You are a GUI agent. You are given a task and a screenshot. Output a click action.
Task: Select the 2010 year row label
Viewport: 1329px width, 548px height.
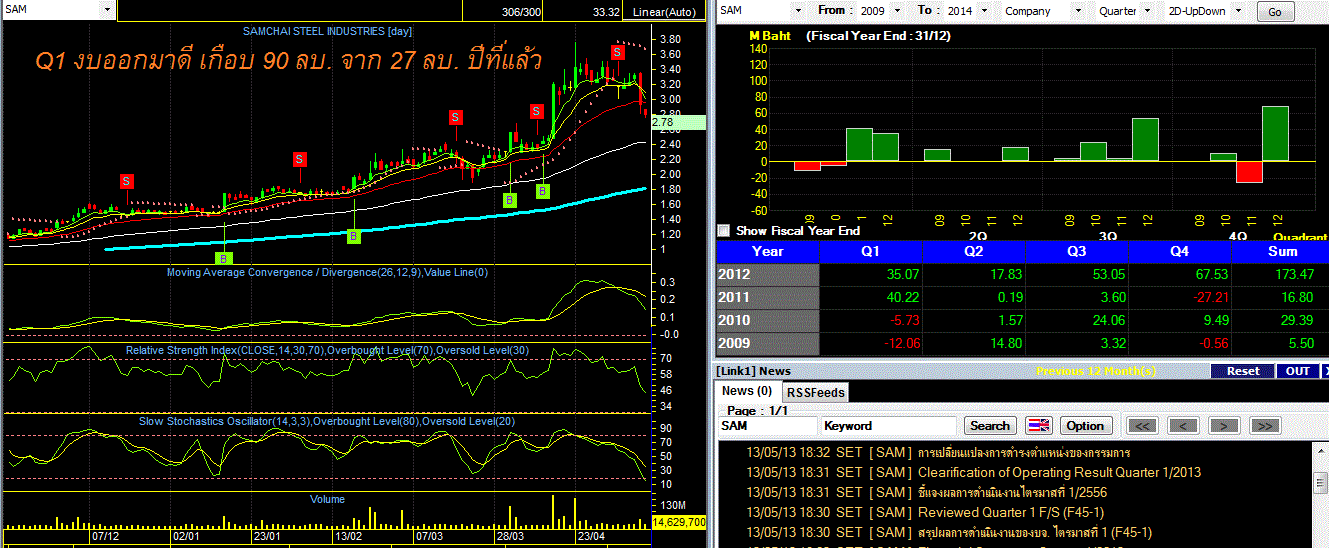pos(767,320)
